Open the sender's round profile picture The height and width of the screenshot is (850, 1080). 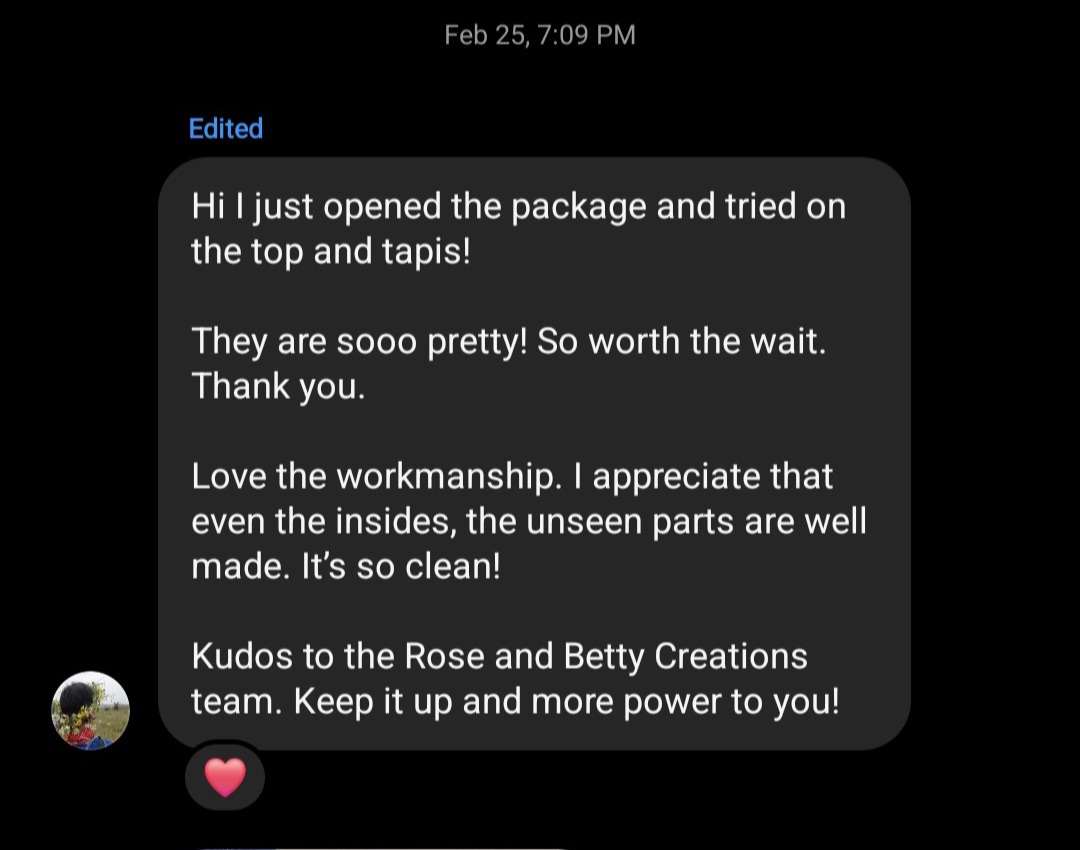click(90, 710)
